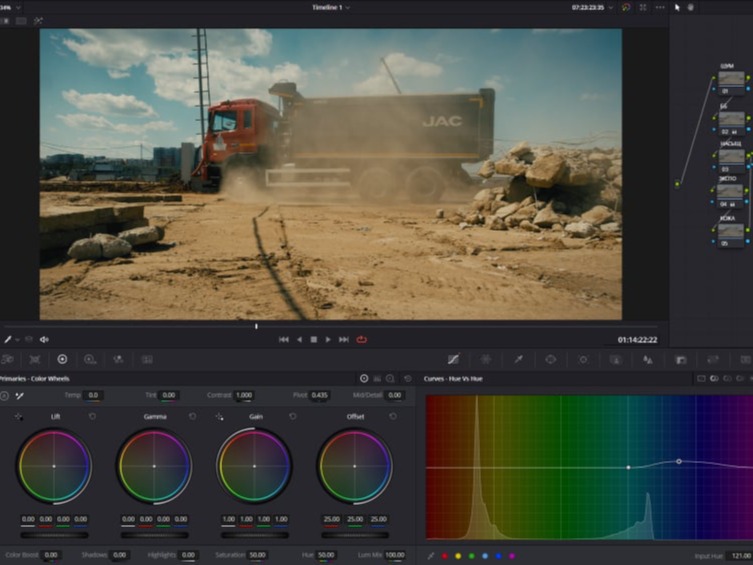The height and width of the screenshot is (565, 753).
Task: Click the Pivot value field
Action: pyautogui.click(x=319, y=395)
